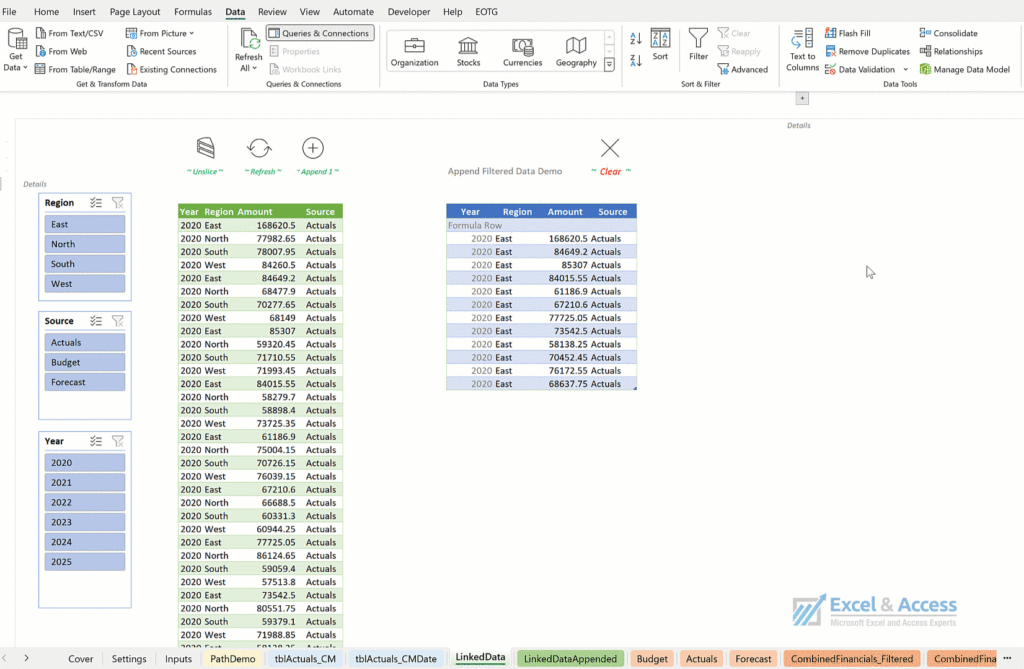Open Text to Columns tool
This screenshot has width=1024, height=669.
[x=802, y=50]
